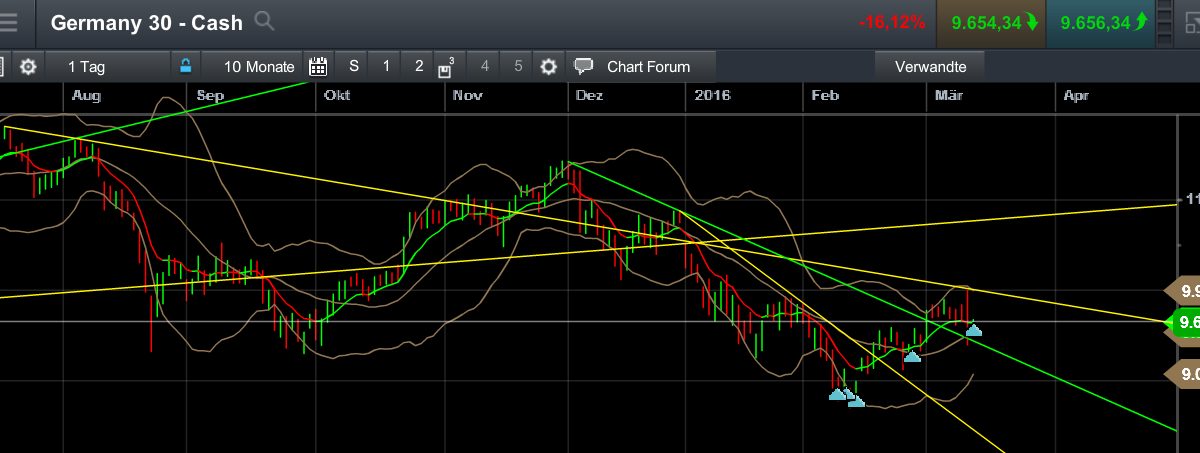This screenshot has width=1200, height=453.
Task: Click the save layout 3 icon
Action: (x=446, y=68)
